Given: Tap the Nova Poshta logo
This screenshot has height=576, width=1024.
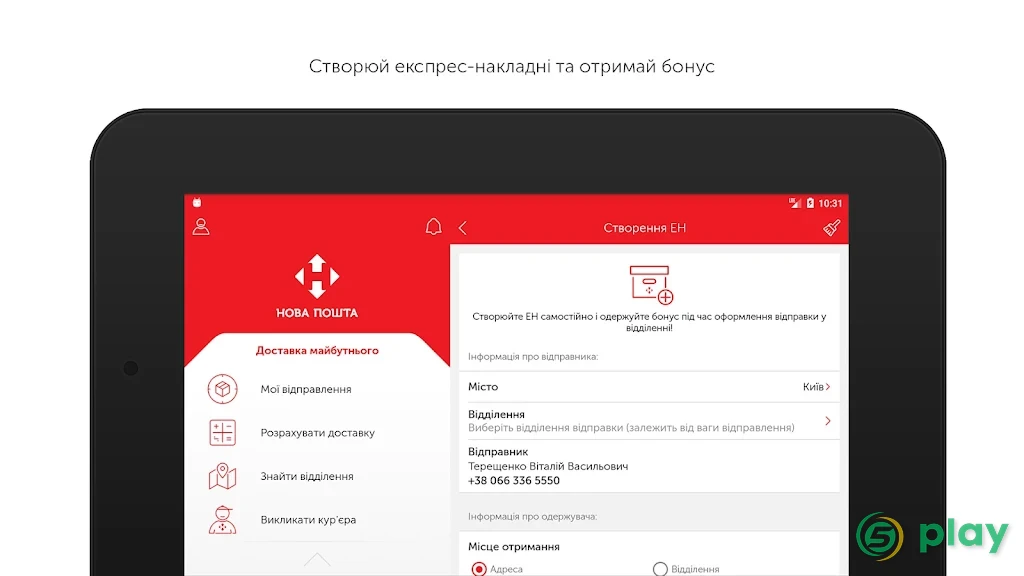Looking at the screenshot, I should (x=317, y=286).
